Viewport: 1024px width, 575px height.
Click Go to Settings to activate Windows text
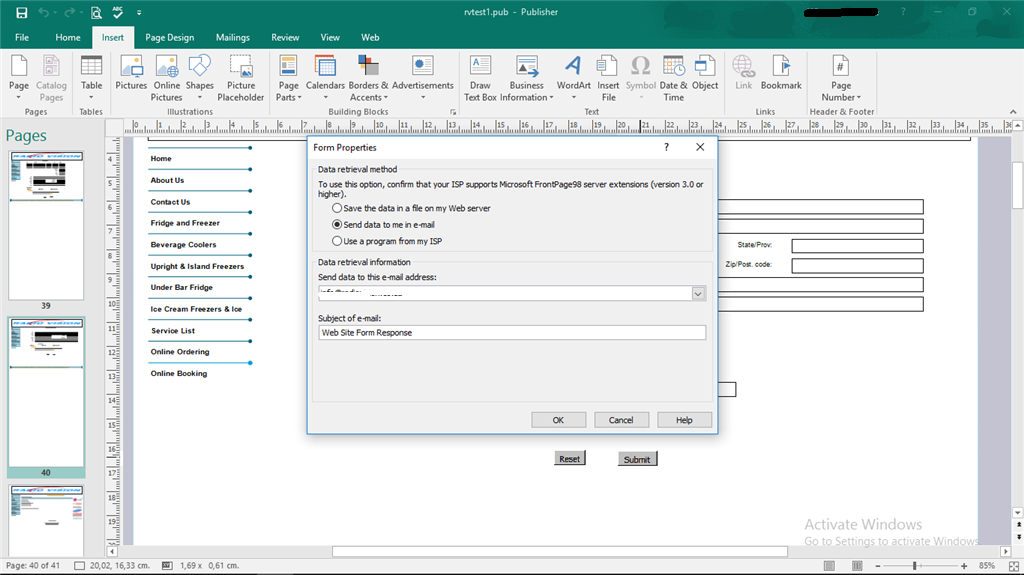coord(891,542)
